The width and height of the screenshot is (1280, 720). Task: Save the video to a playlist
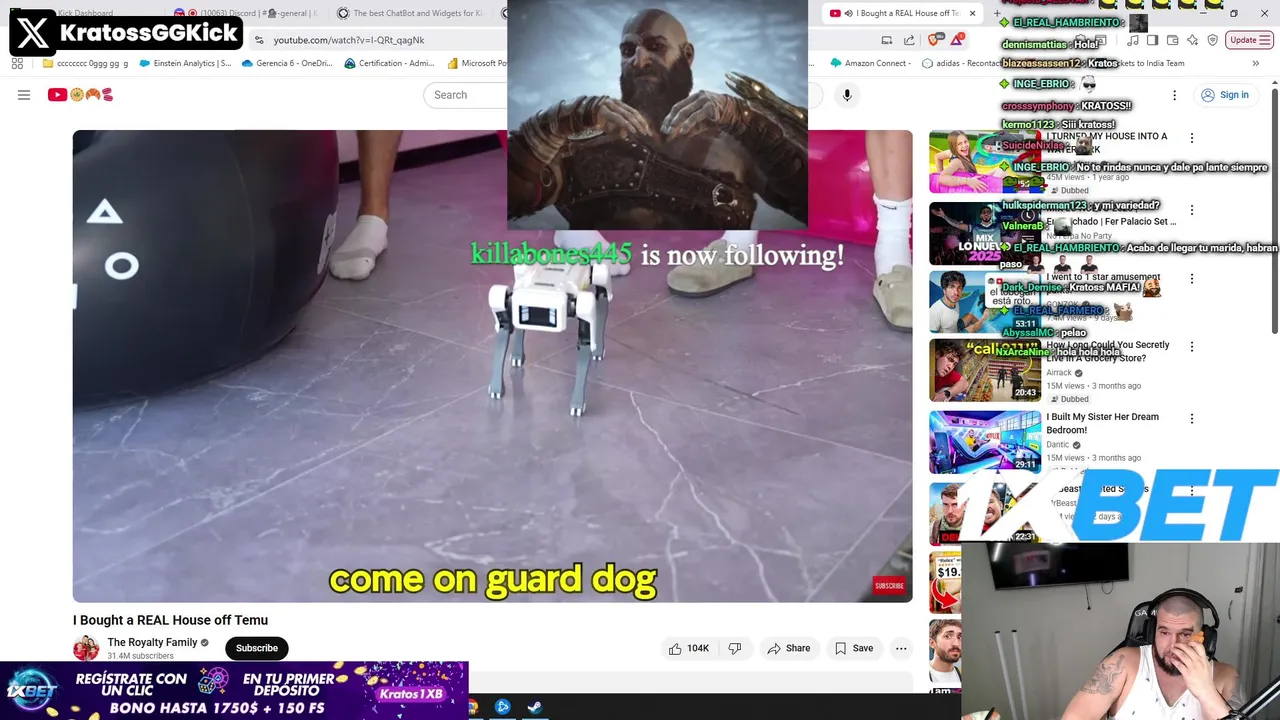tap(854, 648)
